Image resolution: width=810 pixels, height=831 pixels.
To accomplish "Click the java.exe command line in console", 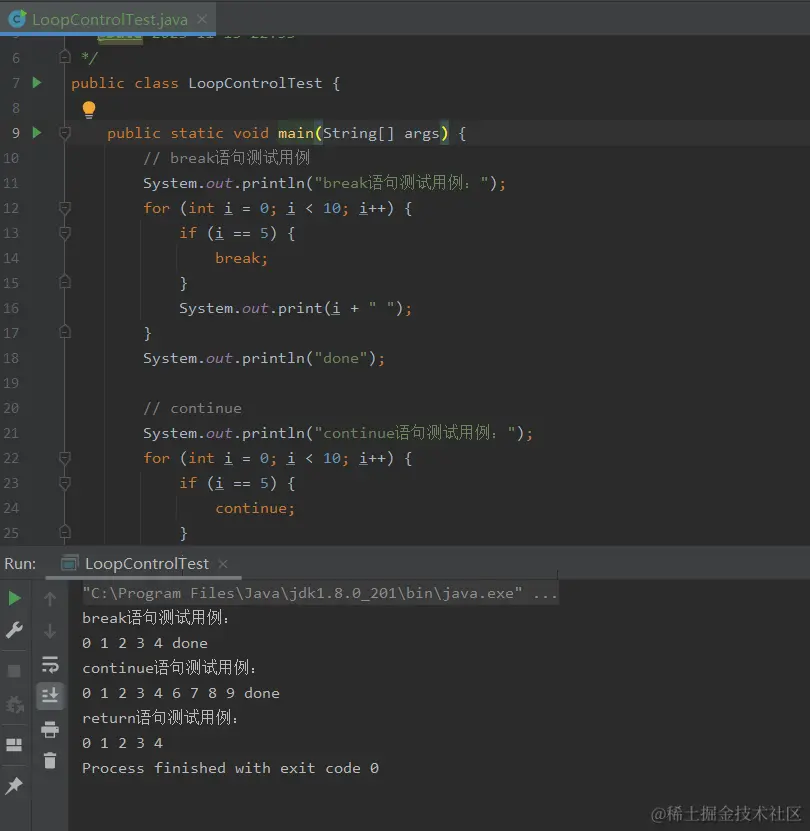I will [x=319, y=593].
